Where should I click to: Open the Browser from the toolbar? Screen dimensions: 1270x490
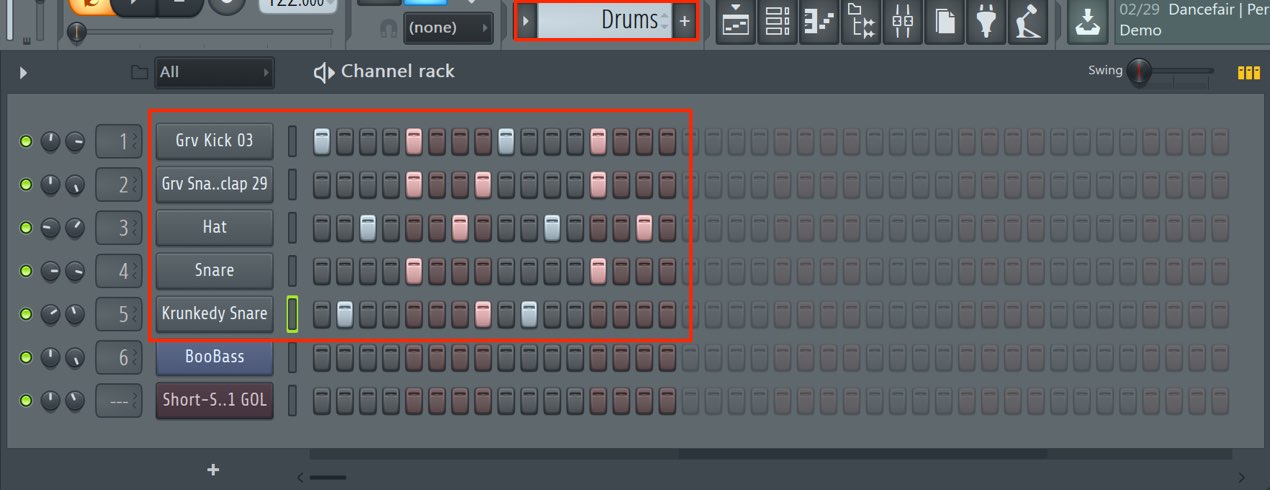(861, 22)
